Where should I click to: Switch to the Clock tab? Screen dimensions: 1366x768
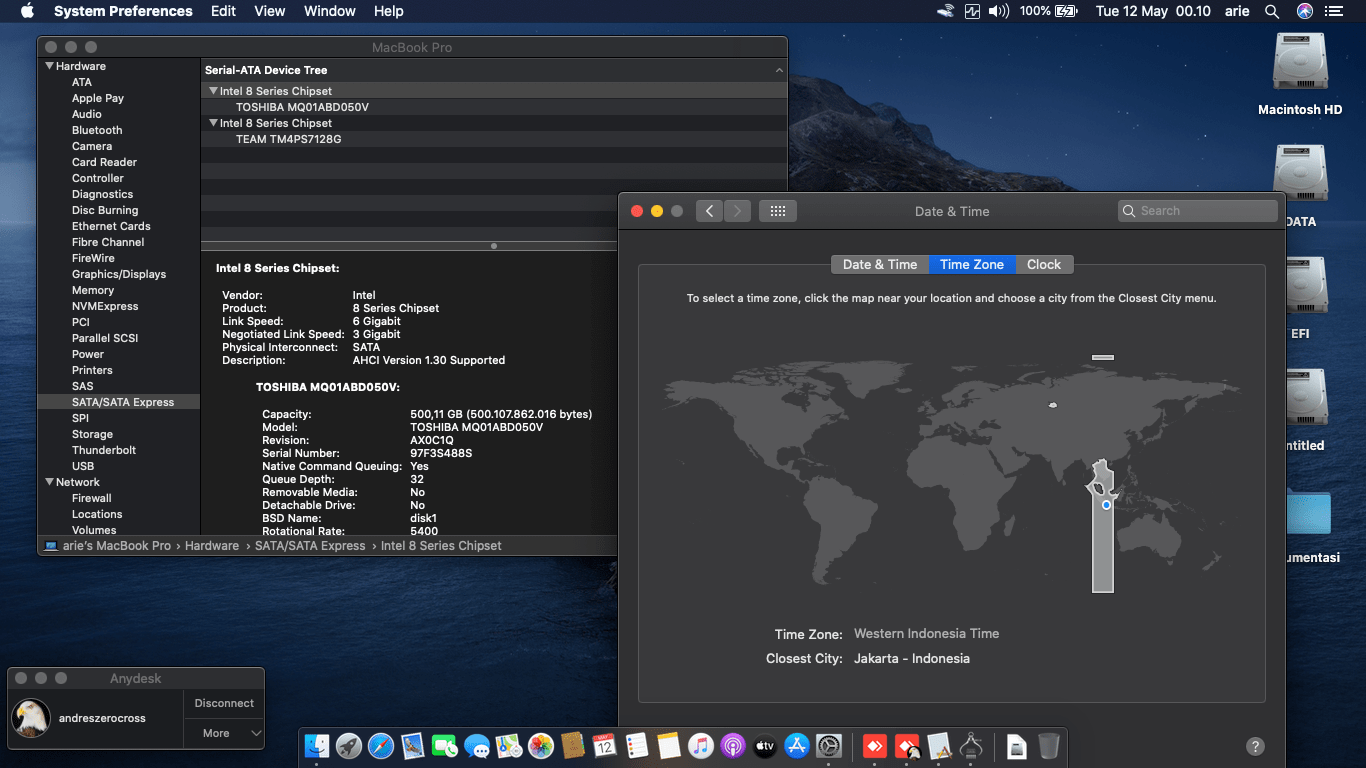(1044, 265)
